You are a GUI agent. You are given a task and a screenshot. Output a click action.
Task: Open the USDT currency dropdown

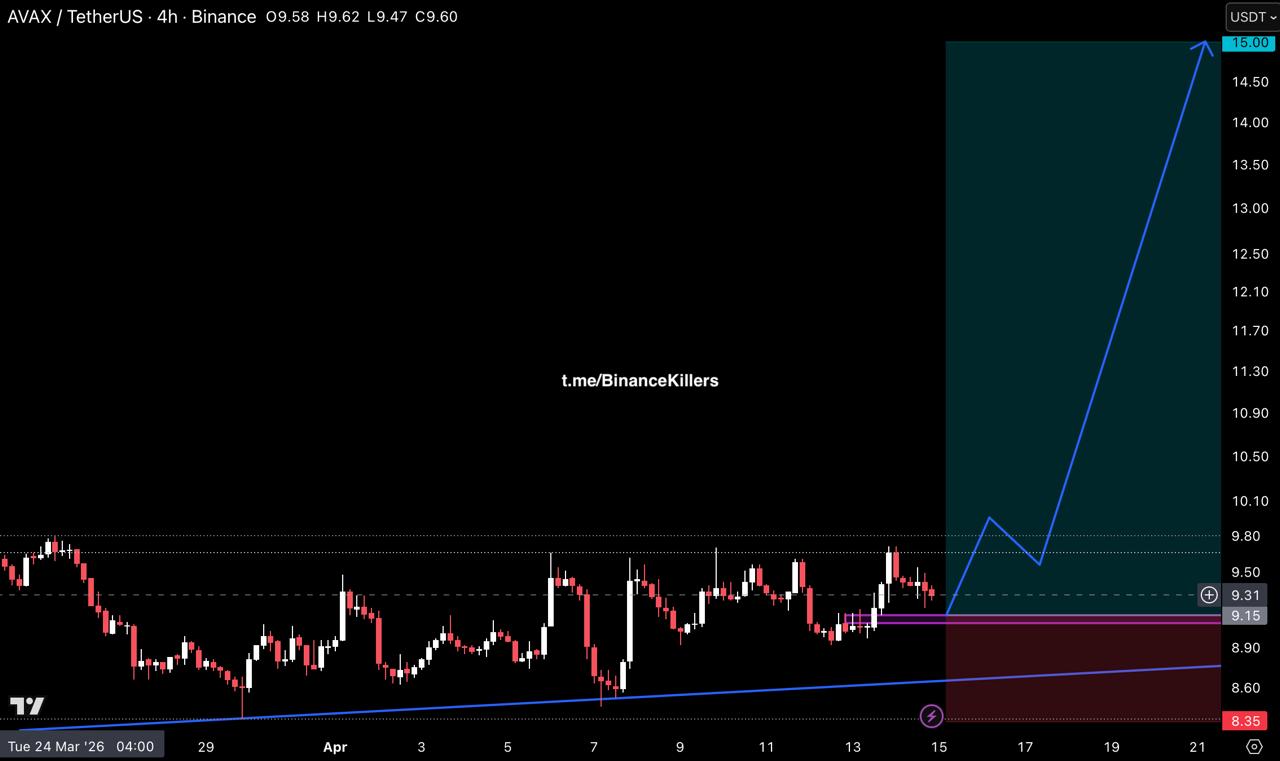(1252, 17)
